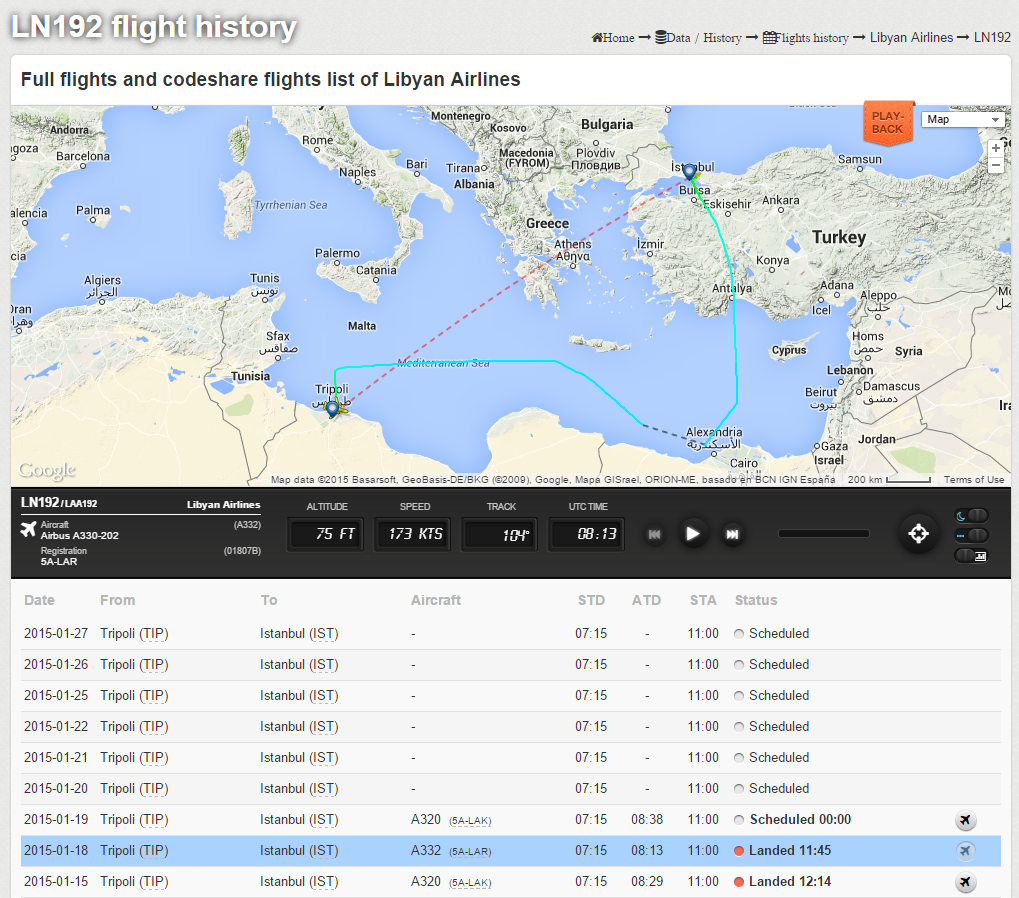Click the red Landed 12:14 status dot
The image size is (1019, 898).
739,882
